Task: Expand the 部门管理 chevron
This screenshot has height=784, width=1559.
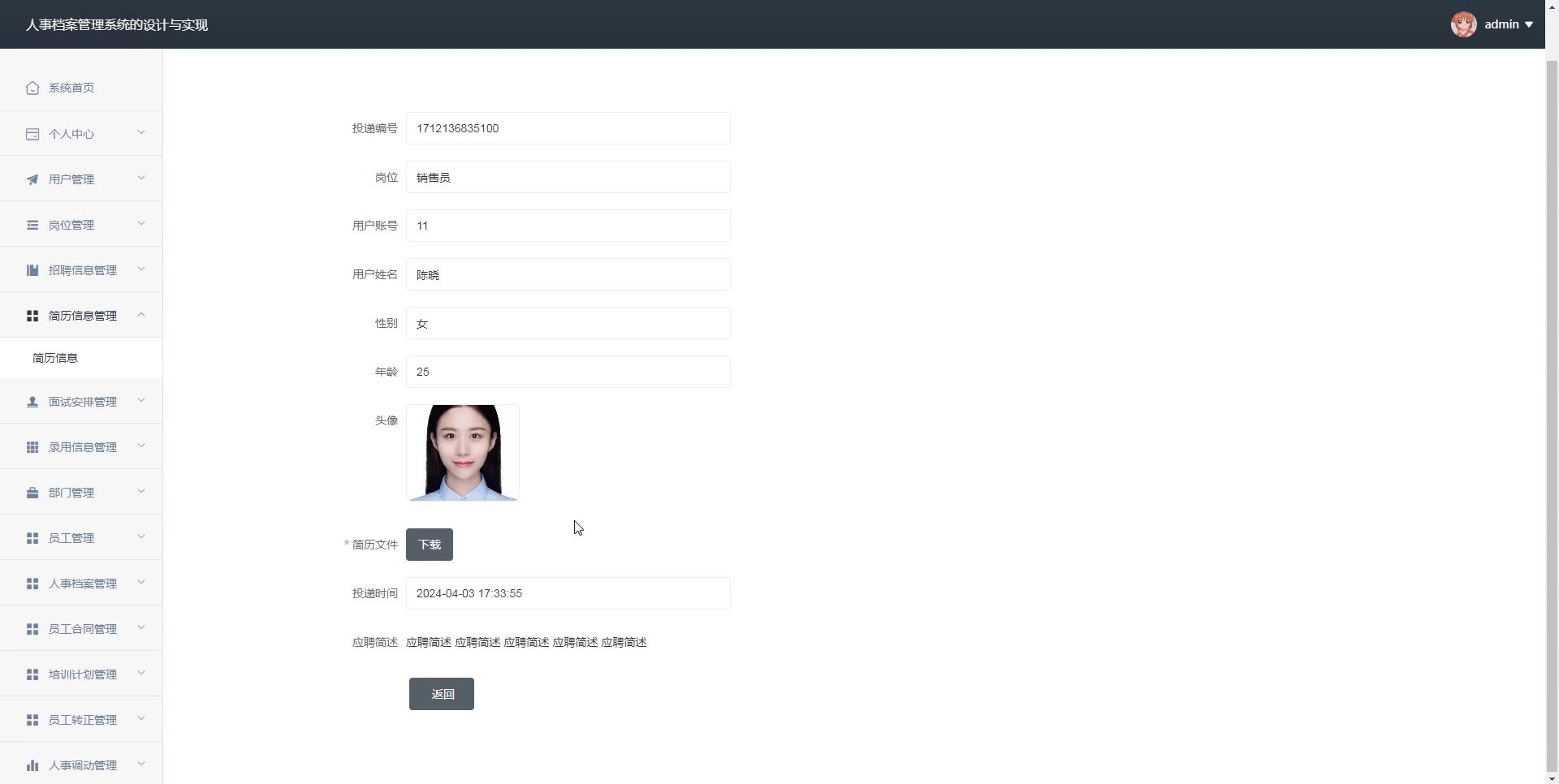Action: [141, 491]
